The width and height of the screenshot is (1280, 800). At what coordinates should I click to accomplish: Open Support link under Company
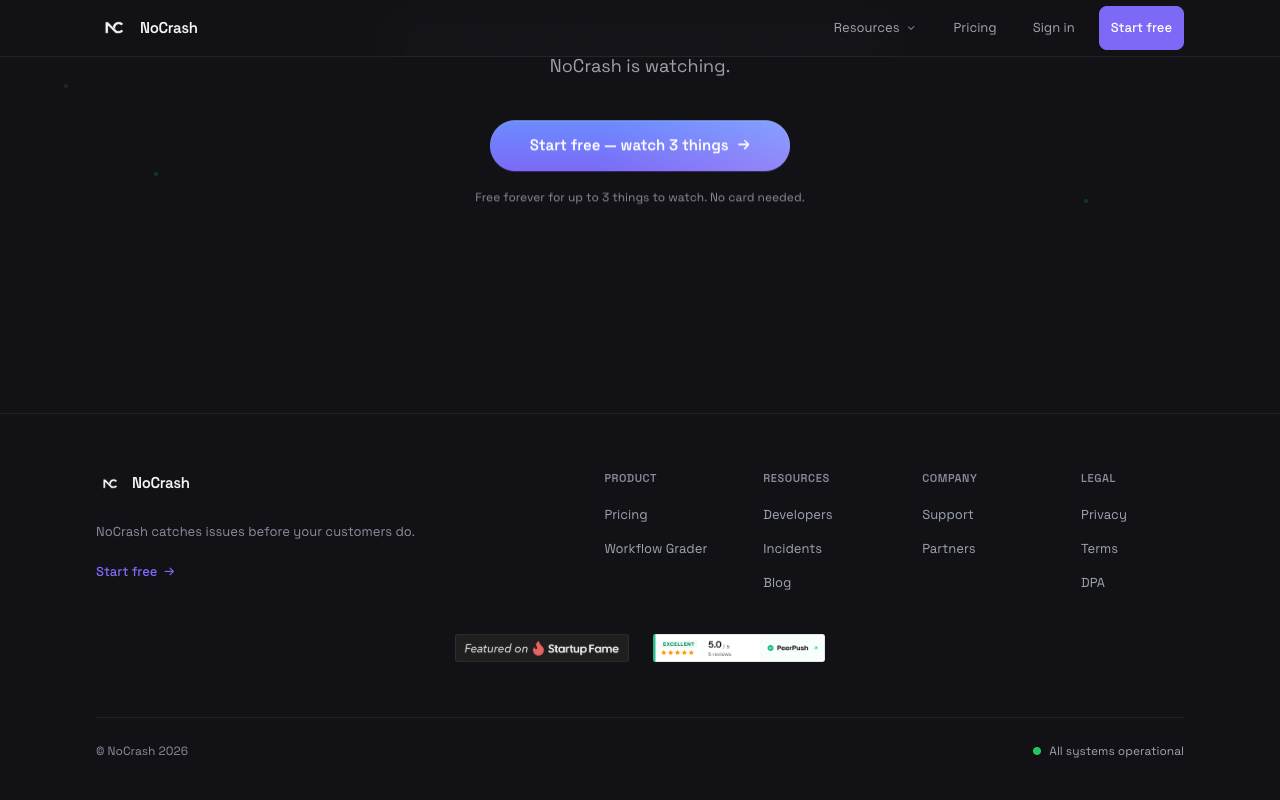[x=948, y=515]
